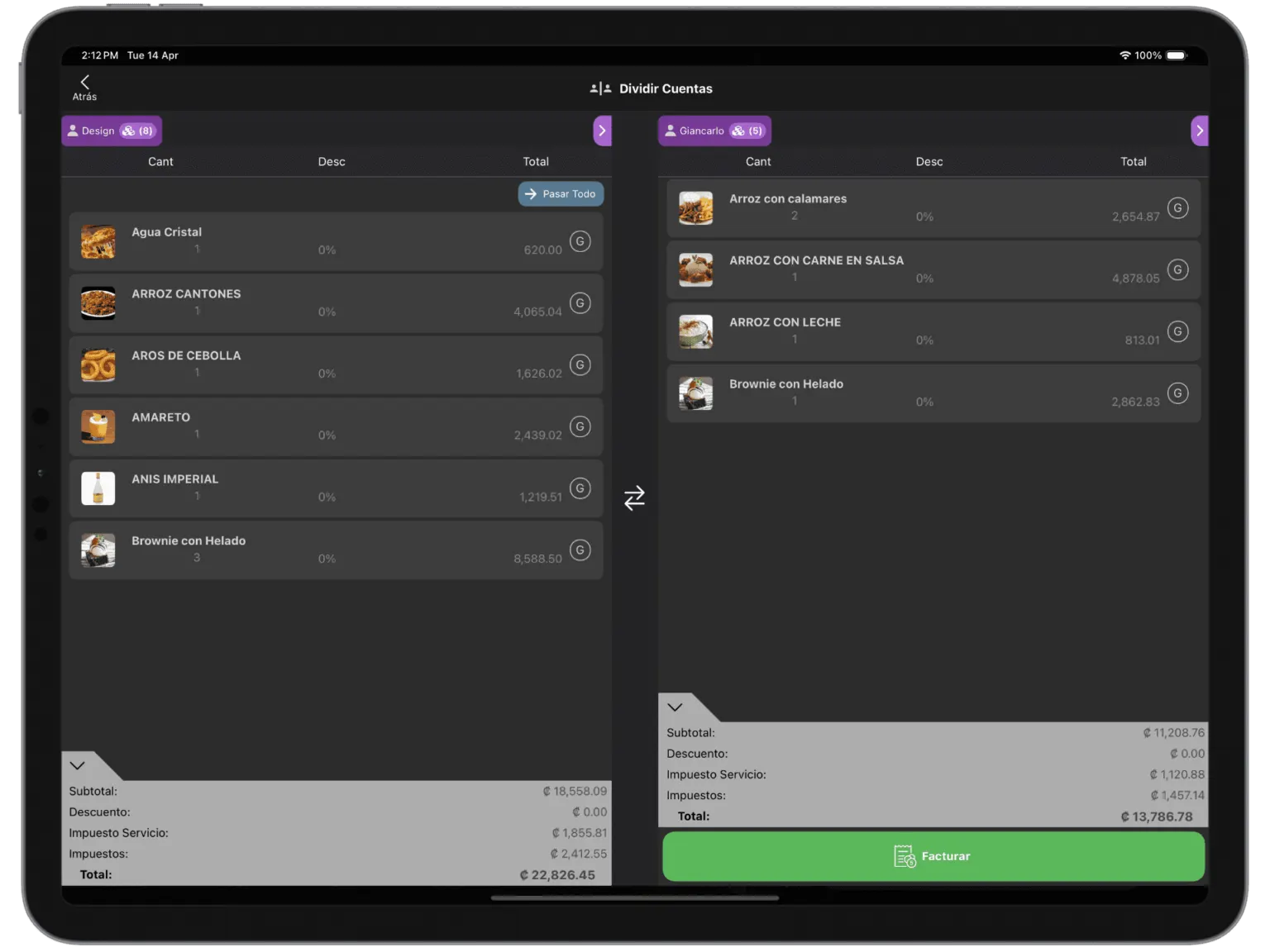
Task: Click the left Total column header
Action: [536, 162]
